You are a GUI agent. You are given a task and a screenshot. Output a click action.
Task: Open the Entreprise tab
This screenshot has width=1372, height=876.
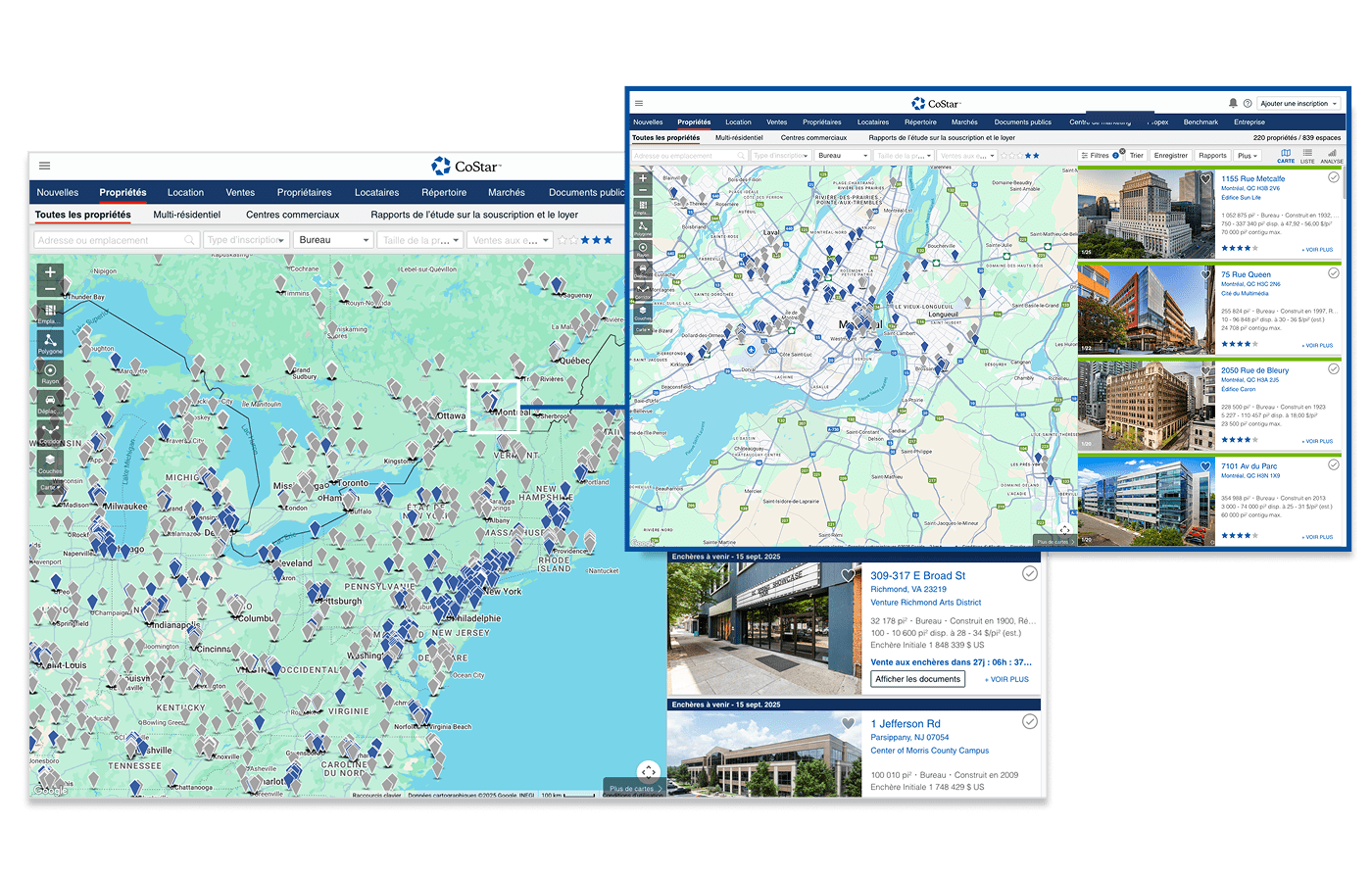pos(1249,122)
